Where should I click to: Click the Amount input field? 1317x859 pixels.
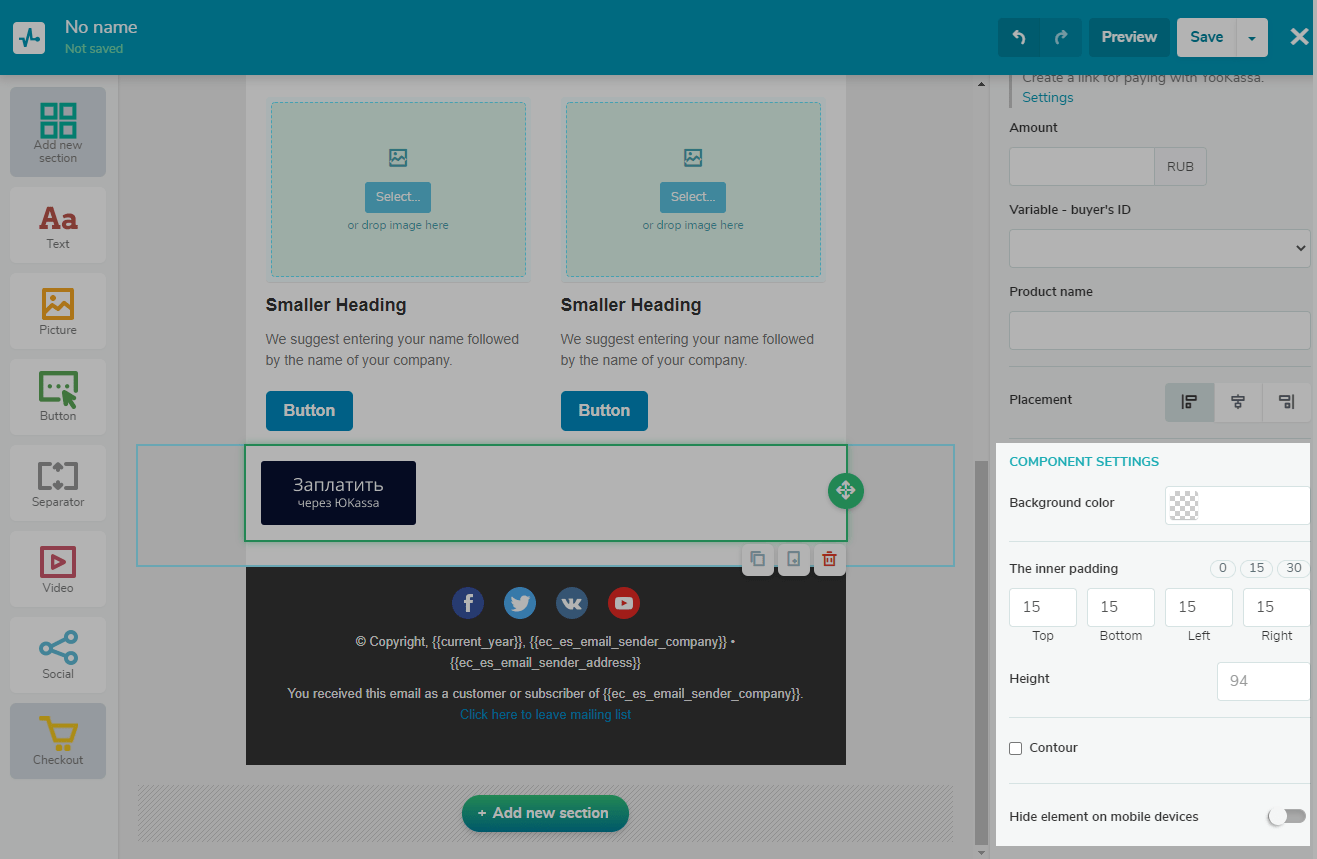(x=1081, y=167)
